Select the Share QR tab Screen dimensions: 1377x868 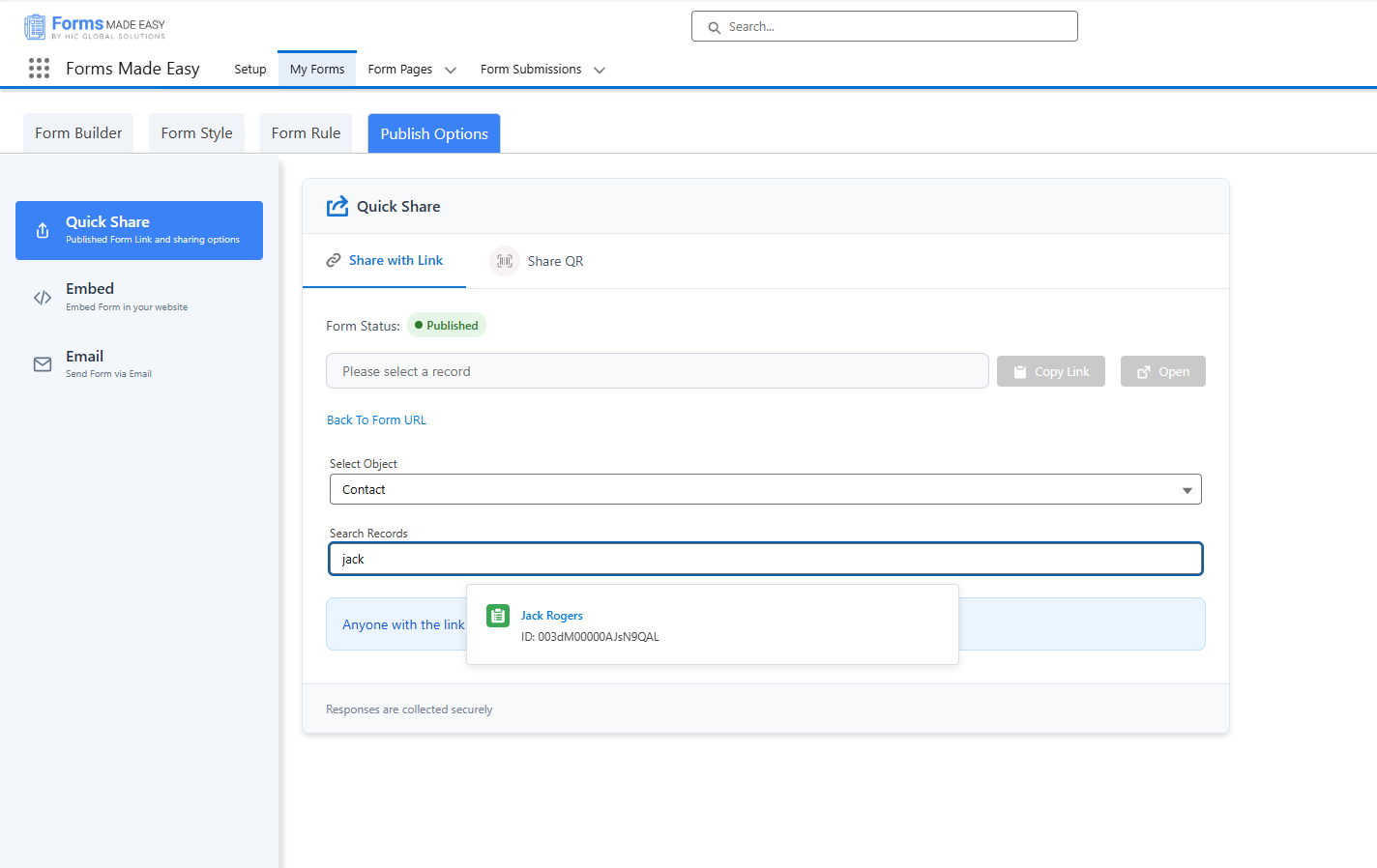[538, 261]
